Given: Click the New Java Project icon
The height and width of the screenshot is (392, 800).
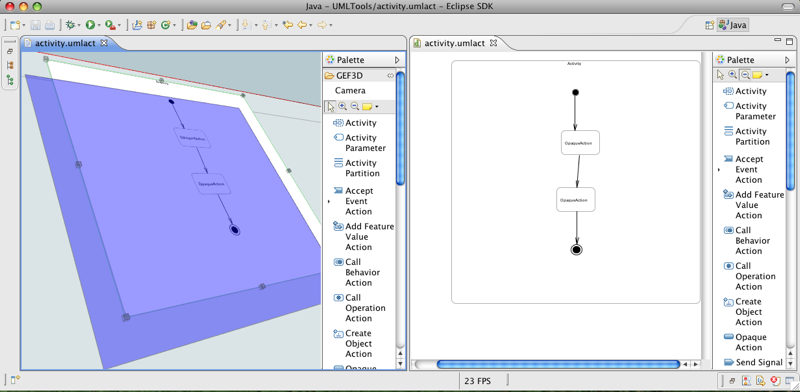Looking at the screenshot, I should tap(137, 24).
